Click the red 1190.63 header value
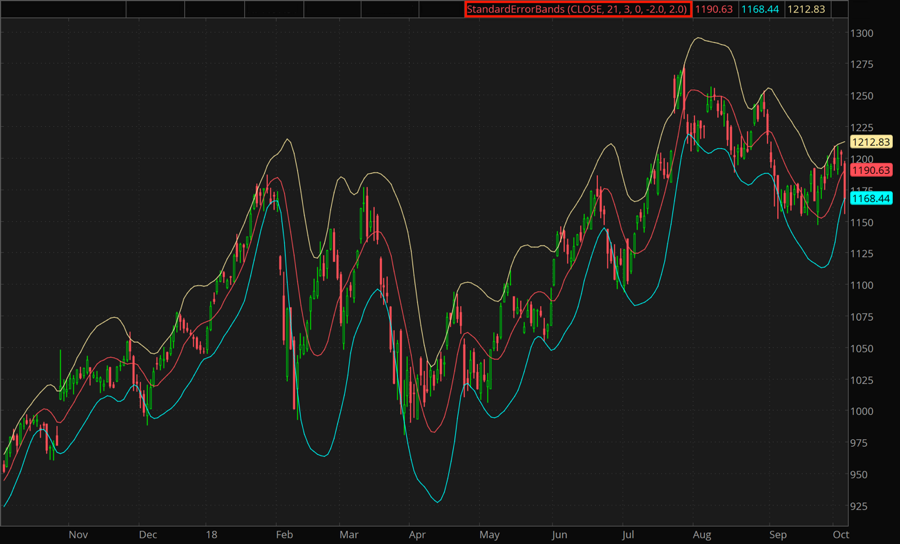The image size is (900, 544). click(x=715, y=10)
